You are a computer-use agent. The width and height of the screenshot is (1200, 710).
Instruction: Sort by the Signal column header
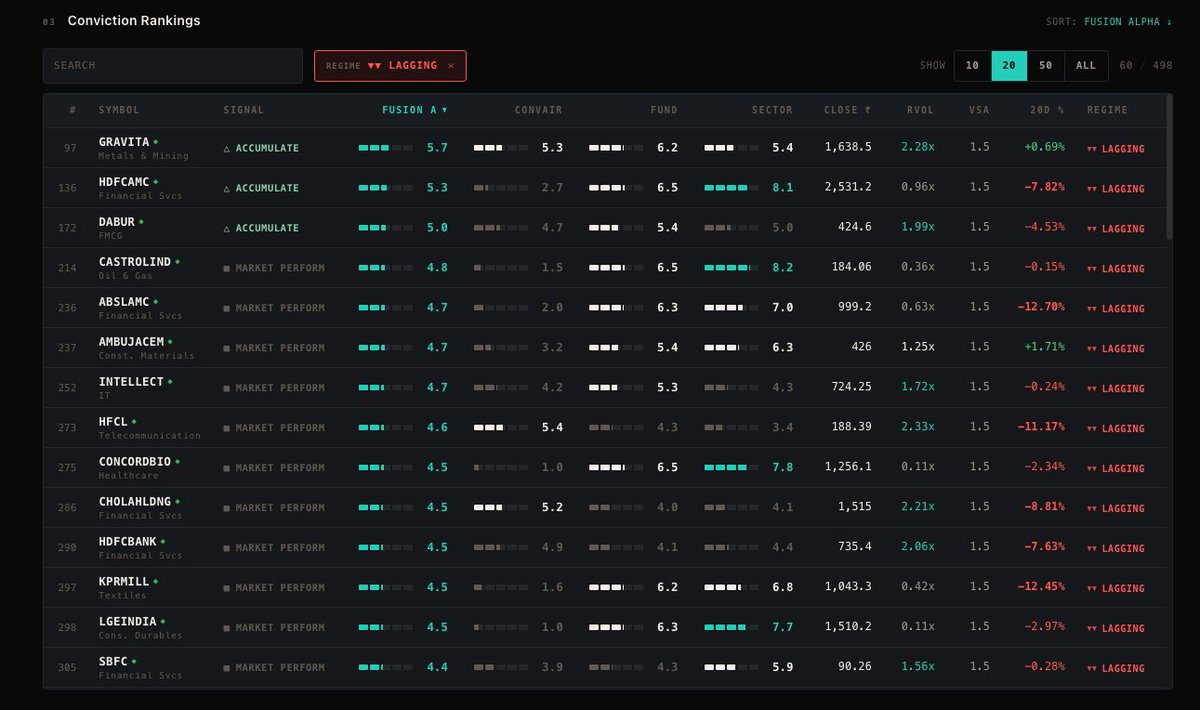click(x=244, y=110)
